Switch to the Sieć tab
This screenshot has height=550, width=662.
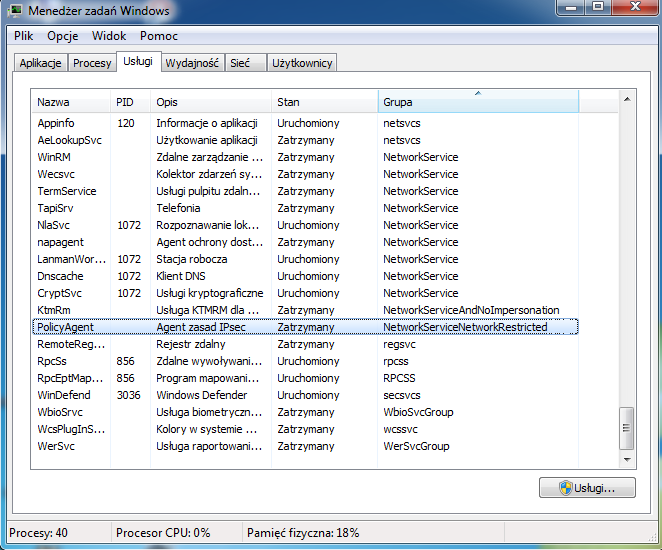(245, 63)
